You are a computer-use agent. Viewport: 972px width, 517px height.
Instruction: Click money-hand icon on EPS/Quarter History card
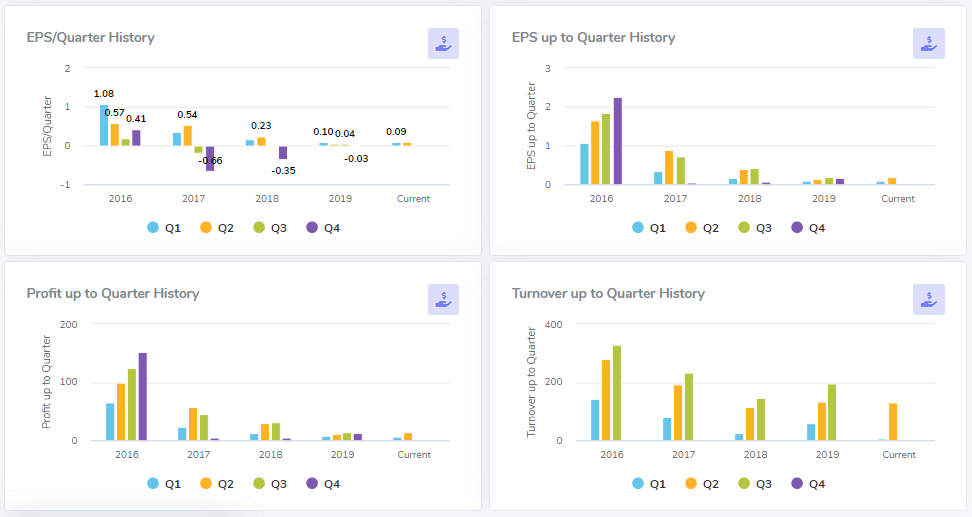[x=443, y=43]
